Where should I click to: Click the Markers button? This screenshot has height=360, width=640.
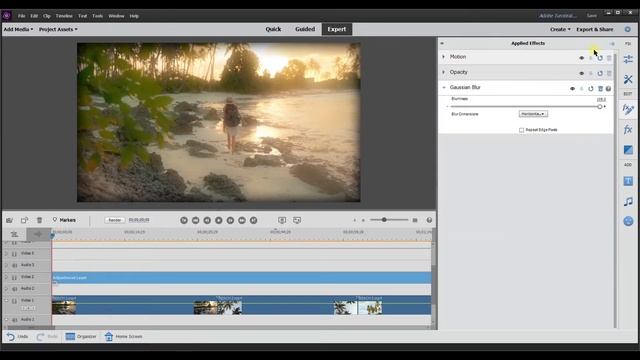[x=64, y=220]
